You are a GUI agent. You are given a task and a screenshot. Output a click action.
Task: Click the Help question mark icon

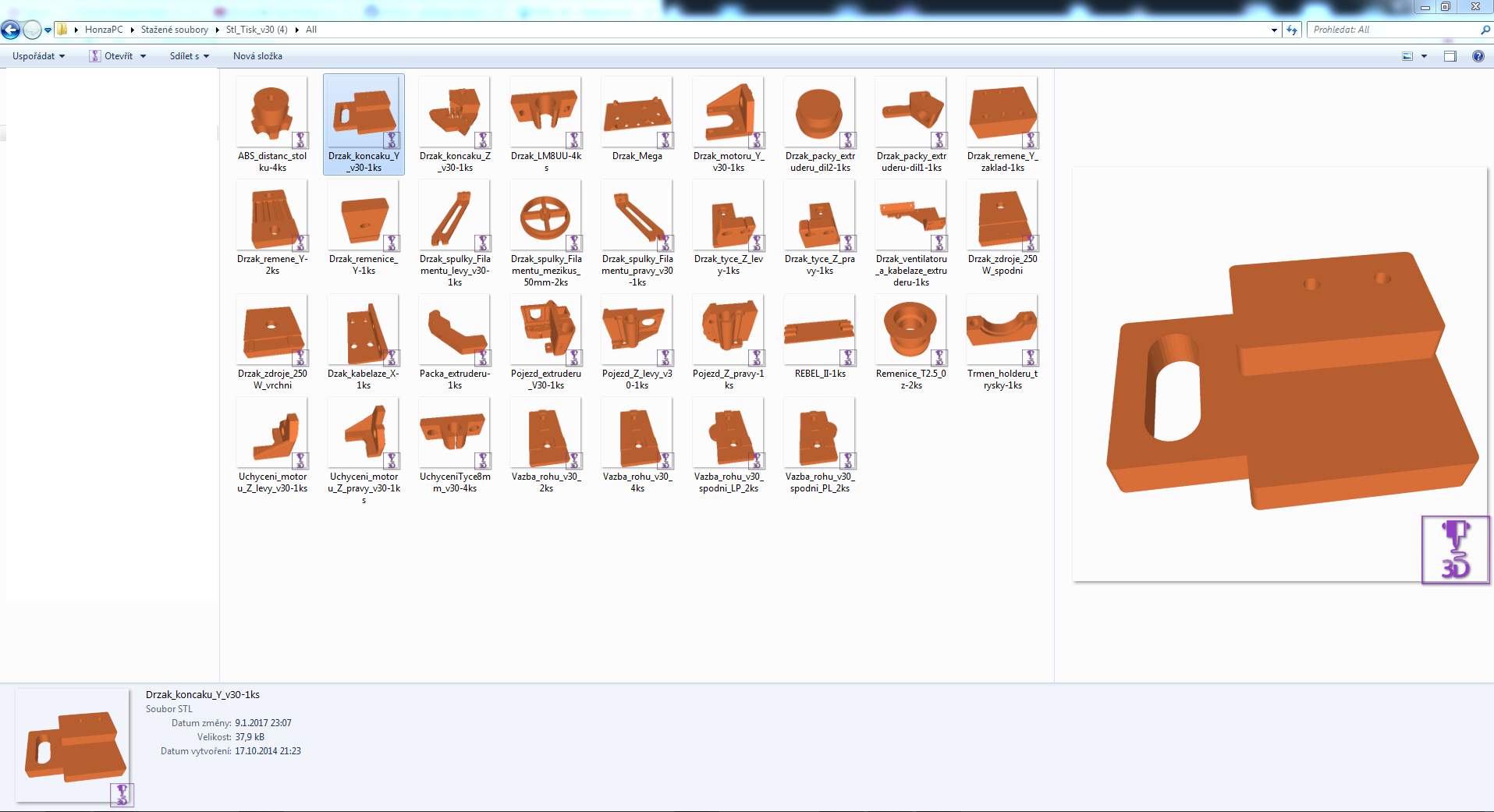1478,56
